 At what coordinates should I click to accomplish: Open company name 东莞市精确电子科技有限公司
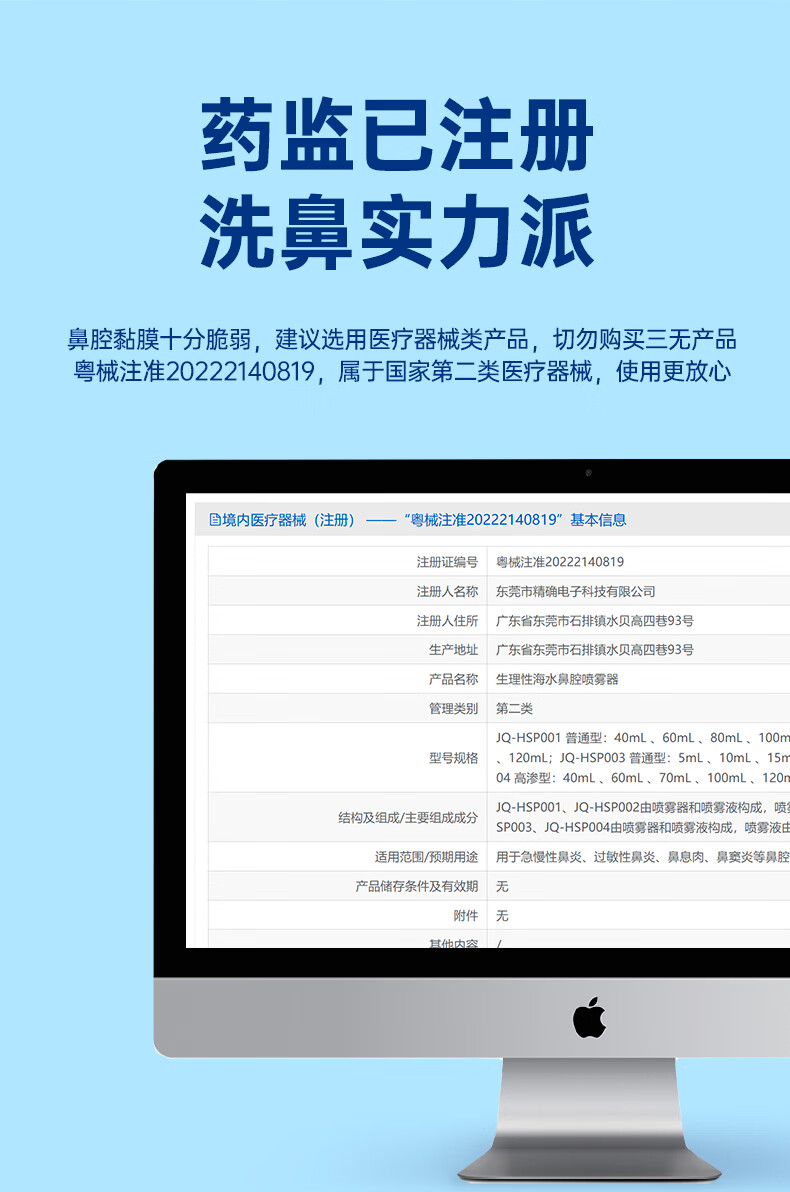[x=575, y=591]
